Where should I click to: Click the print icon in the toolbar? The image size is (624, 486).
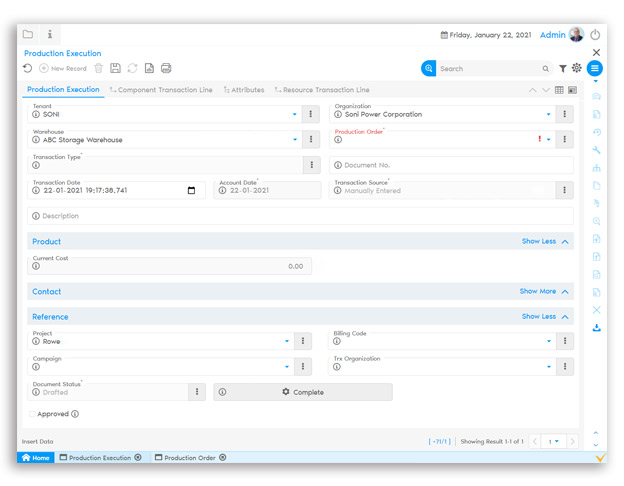(x=166, y=68)
